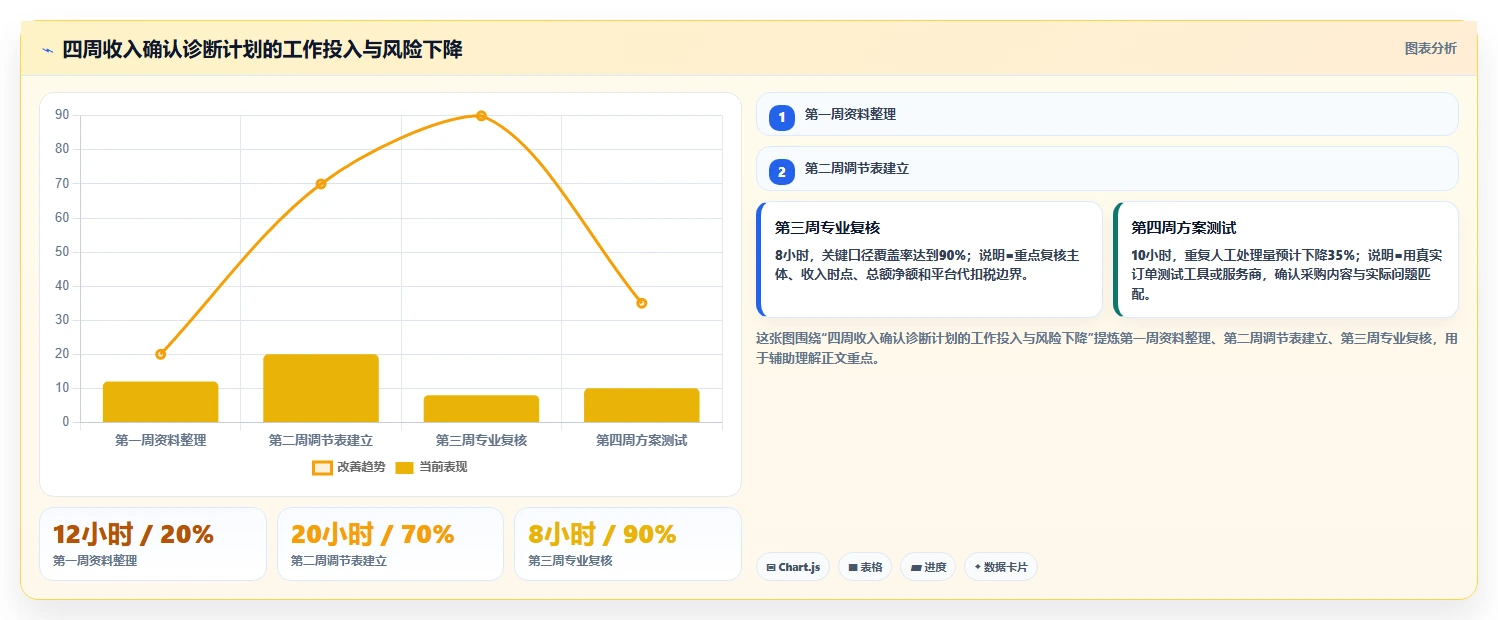Toggle the 改善趋势 legend item
The height and width of the screenshot is (620, 1498).
(348, 467)
